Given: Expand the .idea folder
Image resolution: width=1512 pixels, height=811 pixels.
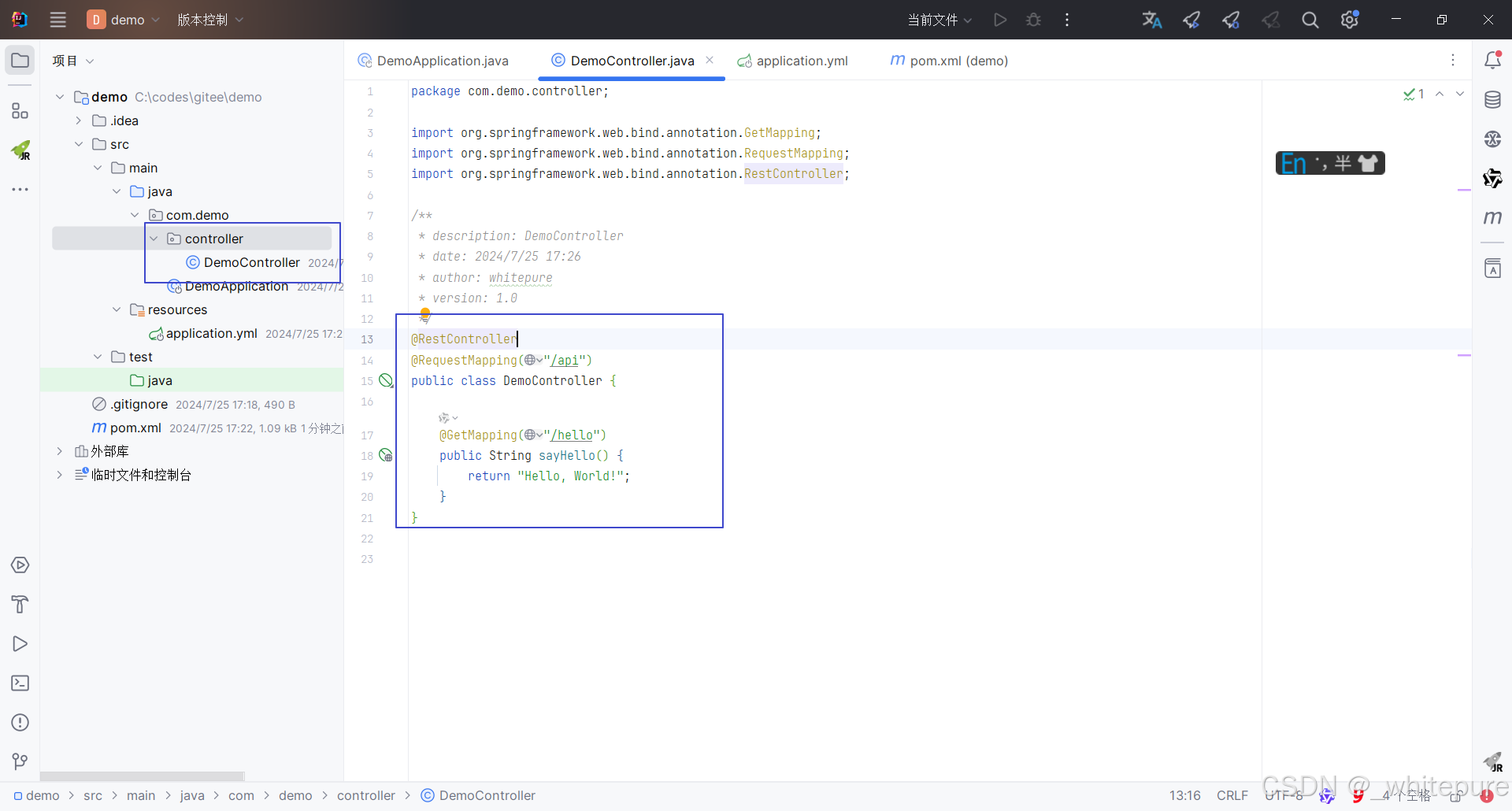Looking at the screenshot, I should click(79, 120).
